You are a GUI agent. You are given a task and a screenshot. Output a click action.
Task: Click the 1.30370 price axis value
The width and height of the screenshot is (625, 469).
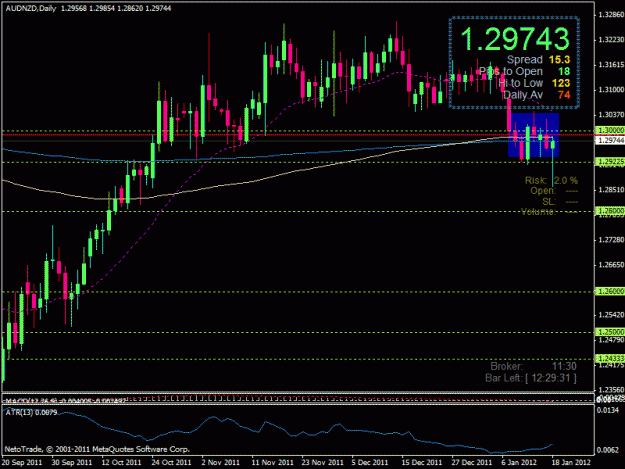(x=611, y=115)
